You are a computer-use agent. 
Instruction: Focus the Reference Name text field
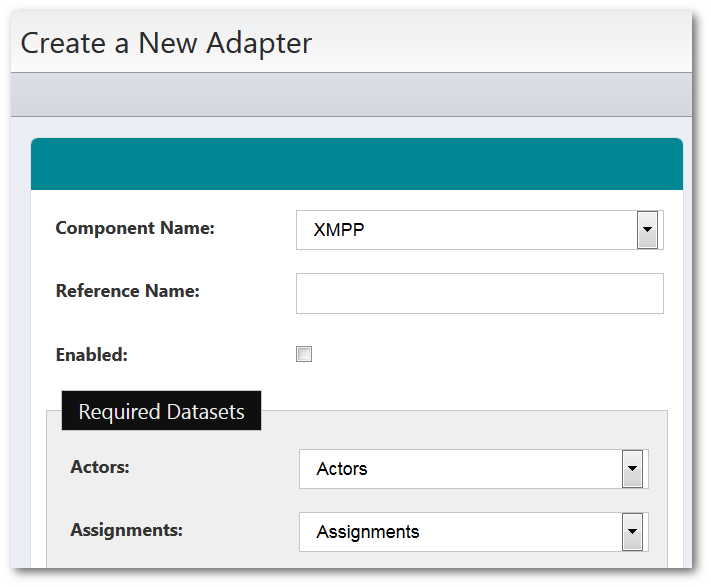point(479,293)
